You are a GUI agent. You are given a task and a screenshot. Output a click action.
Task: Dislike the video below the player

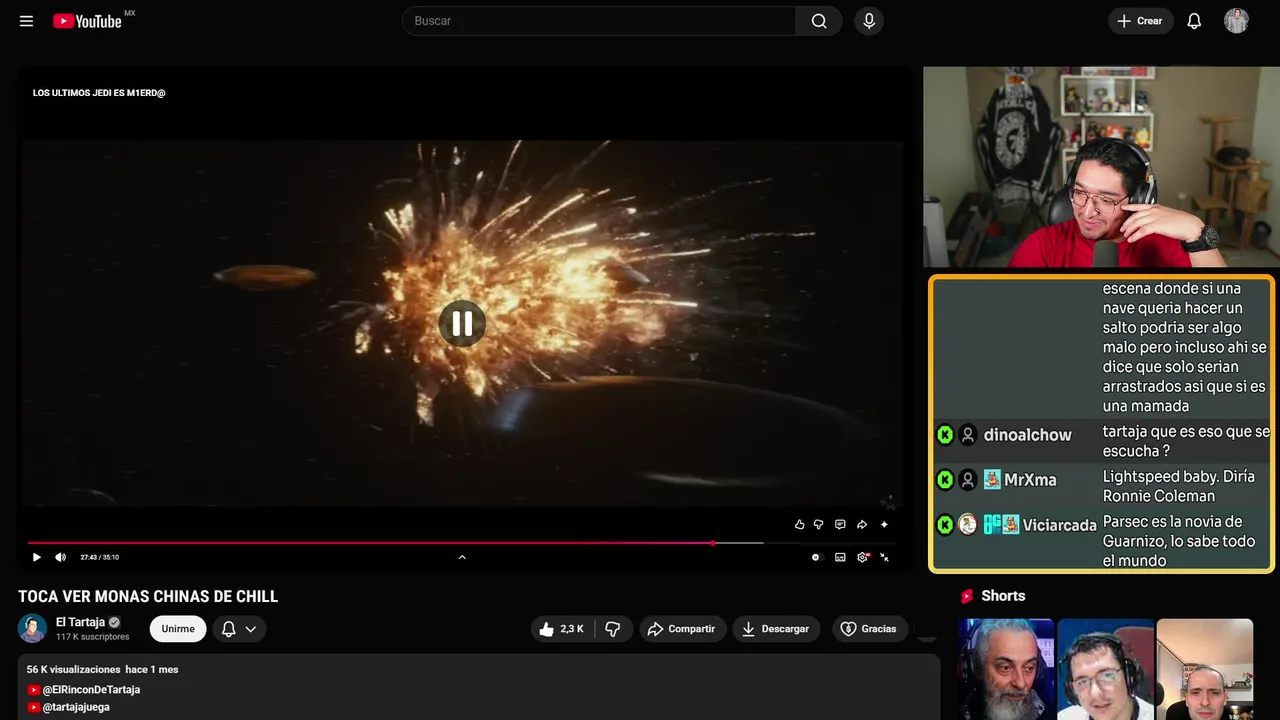pos(613,629)
